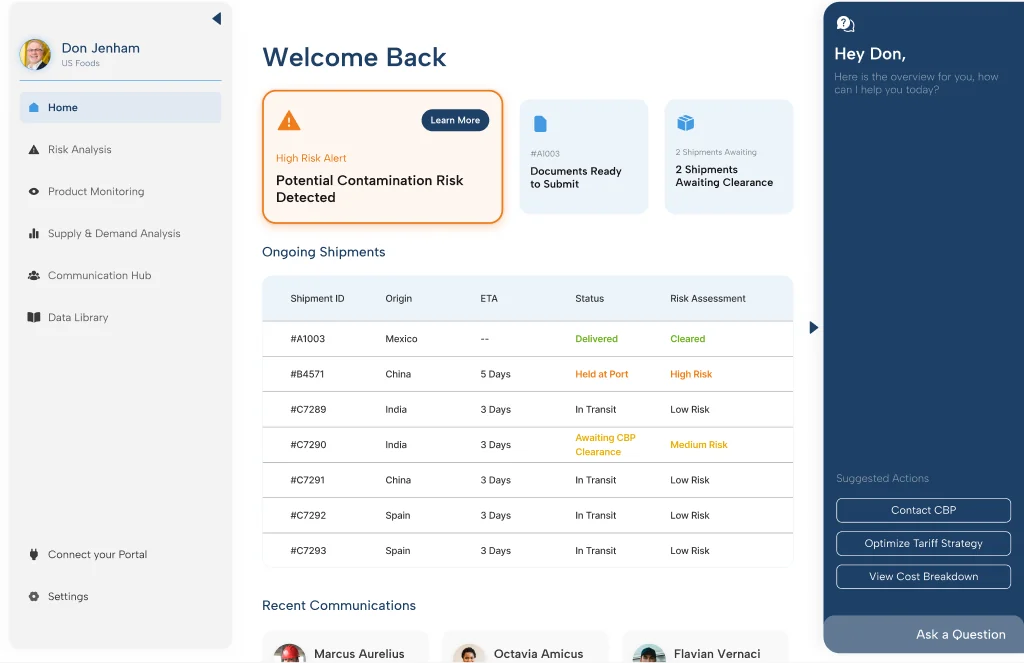Image resolution: width=1024 pixels, height=663 pixels.
Task: Select shipment #C7289 in the table
Action: 528,410
